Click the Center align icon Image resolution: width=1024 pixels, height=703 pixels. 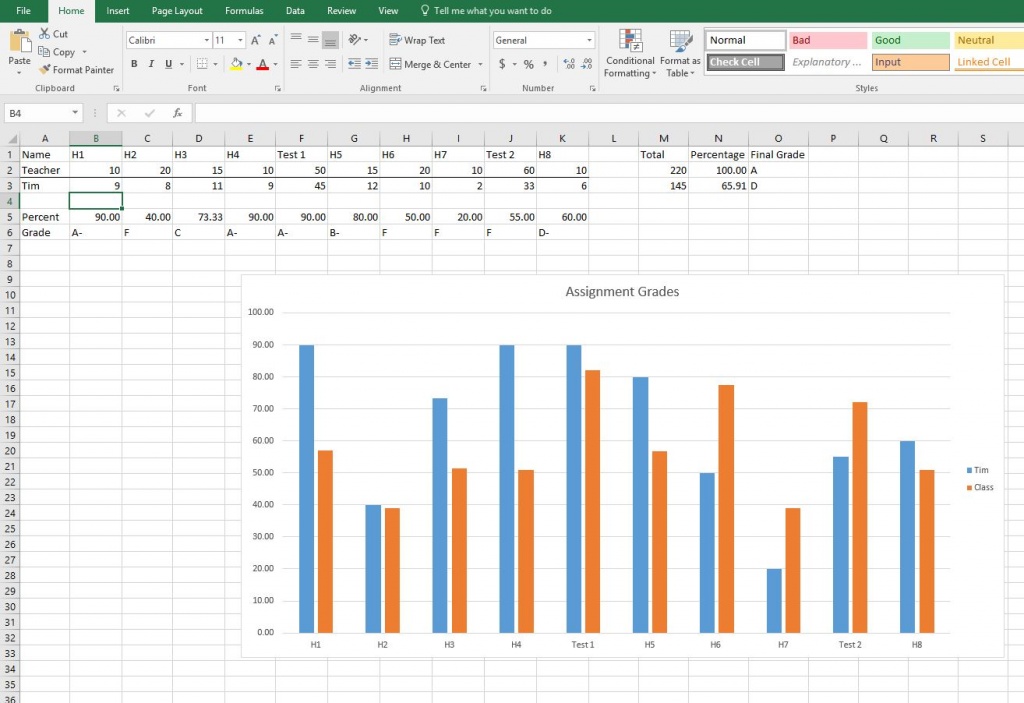pyautogui.click(x=313, y=64)
